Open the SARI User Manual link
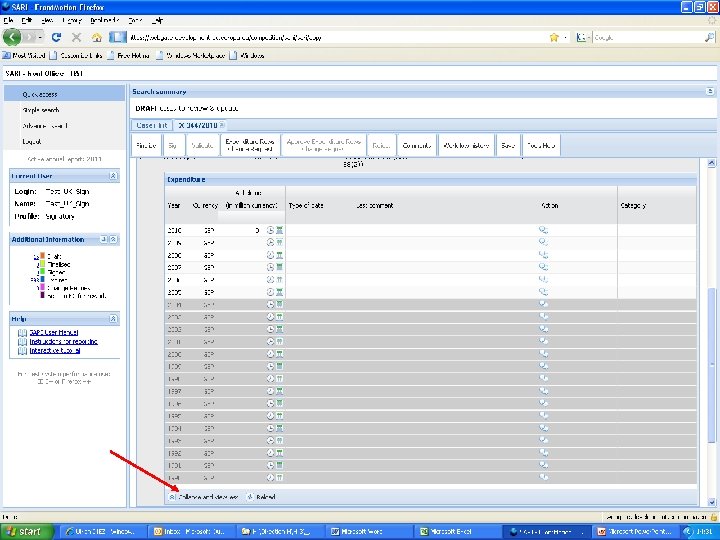The height and width of the screenshot is (540, 720). tap(53, 332)
